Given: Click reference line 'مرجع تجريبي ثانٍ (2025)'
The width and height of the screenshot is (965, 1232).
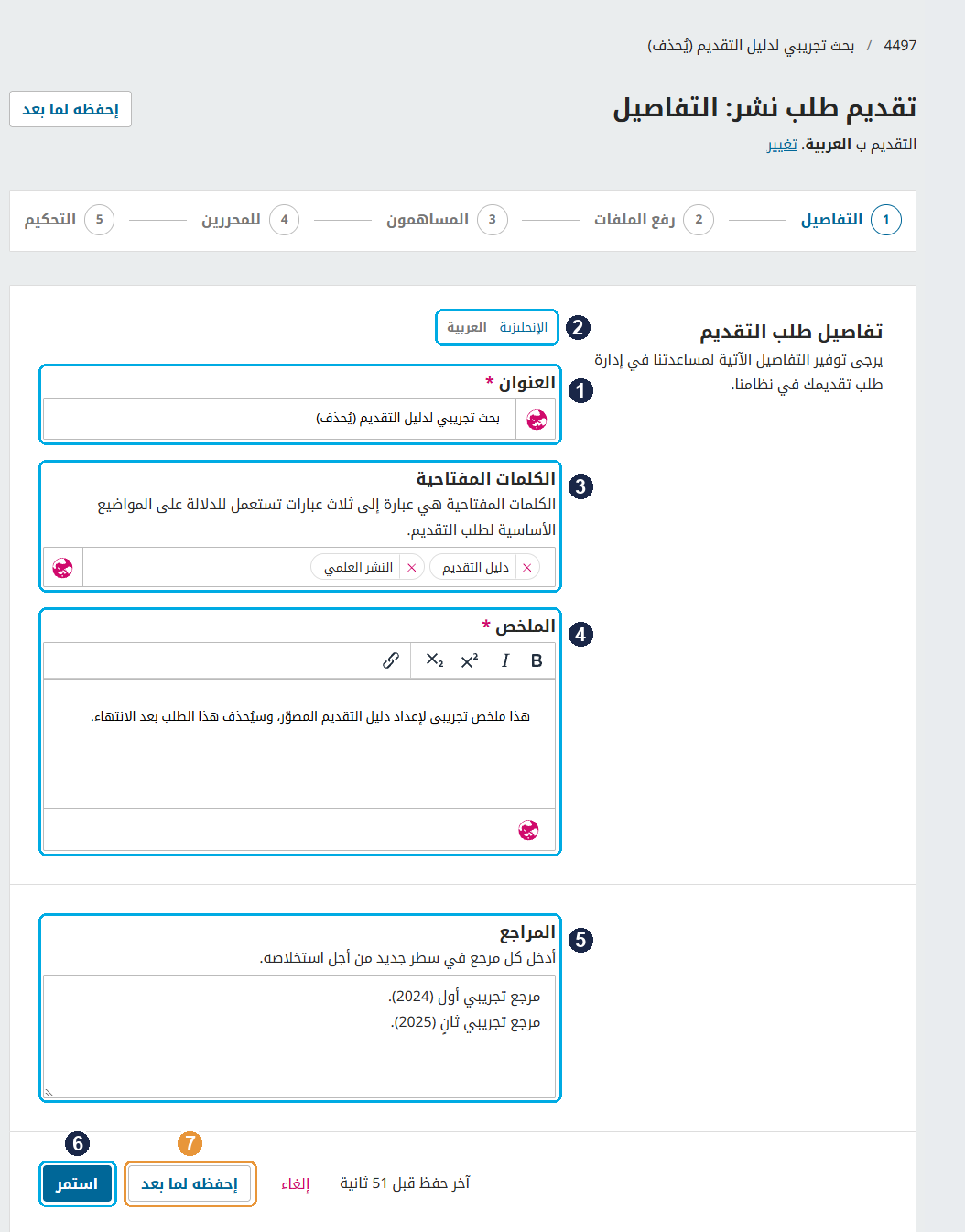Looking at the screenshot, I should 465,1022.
